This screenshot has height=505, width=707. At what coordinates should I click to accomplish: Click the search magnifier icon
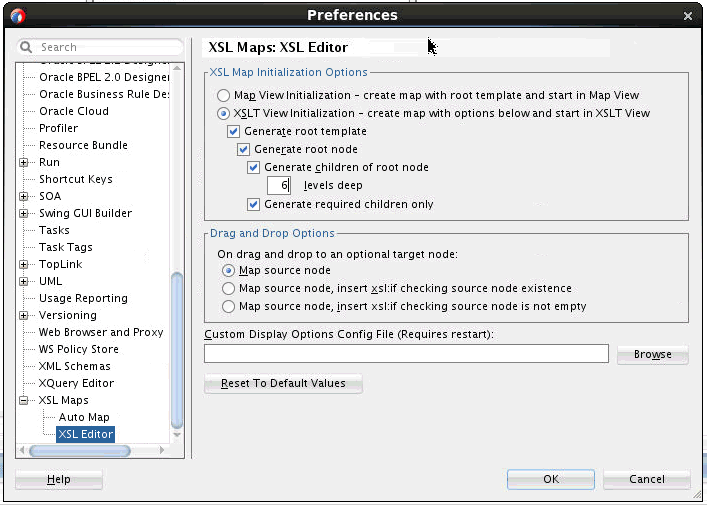point(26,47)
